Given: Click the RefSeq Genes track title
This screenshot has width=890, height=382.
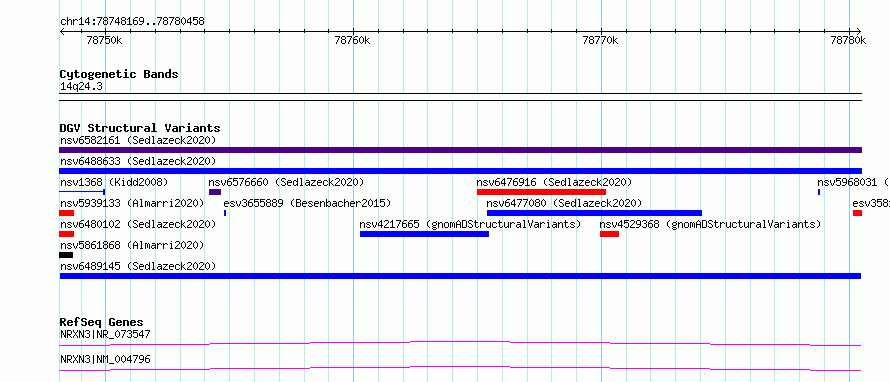Looking at the screenshot, I should pyautogui.click(x=101, y=322).
